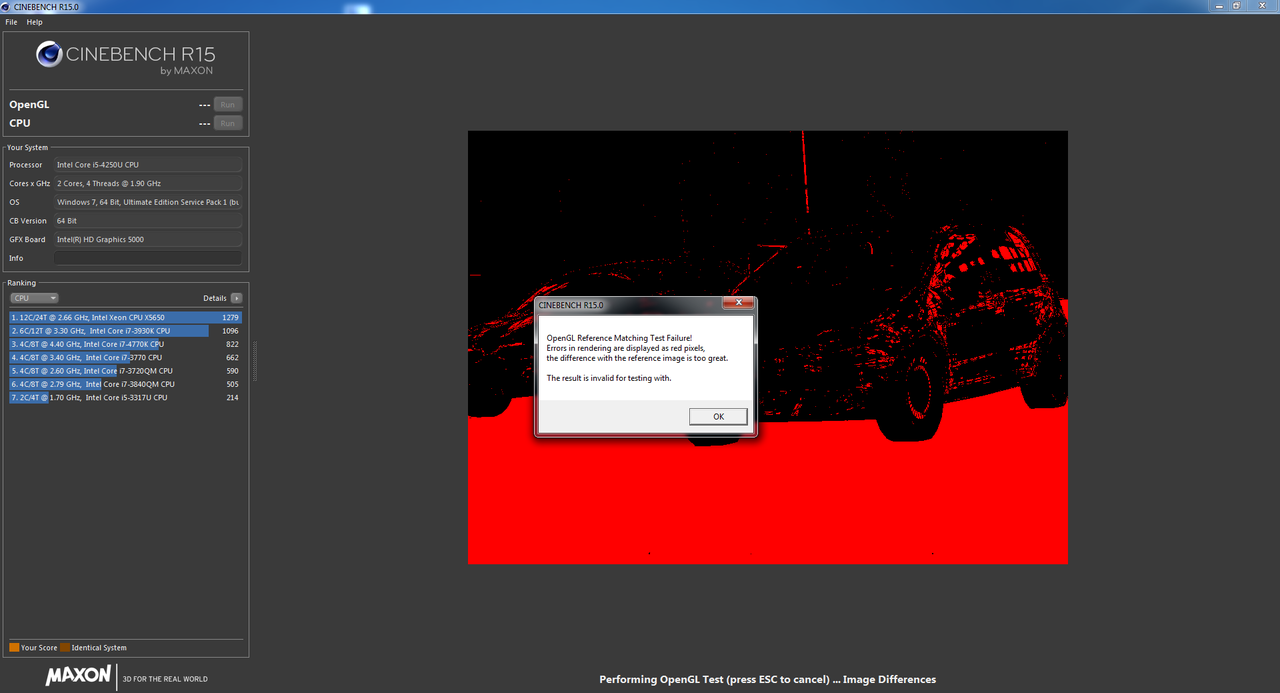
Task: Open the CPU ranking type dropdown
Action: (34, 298)
